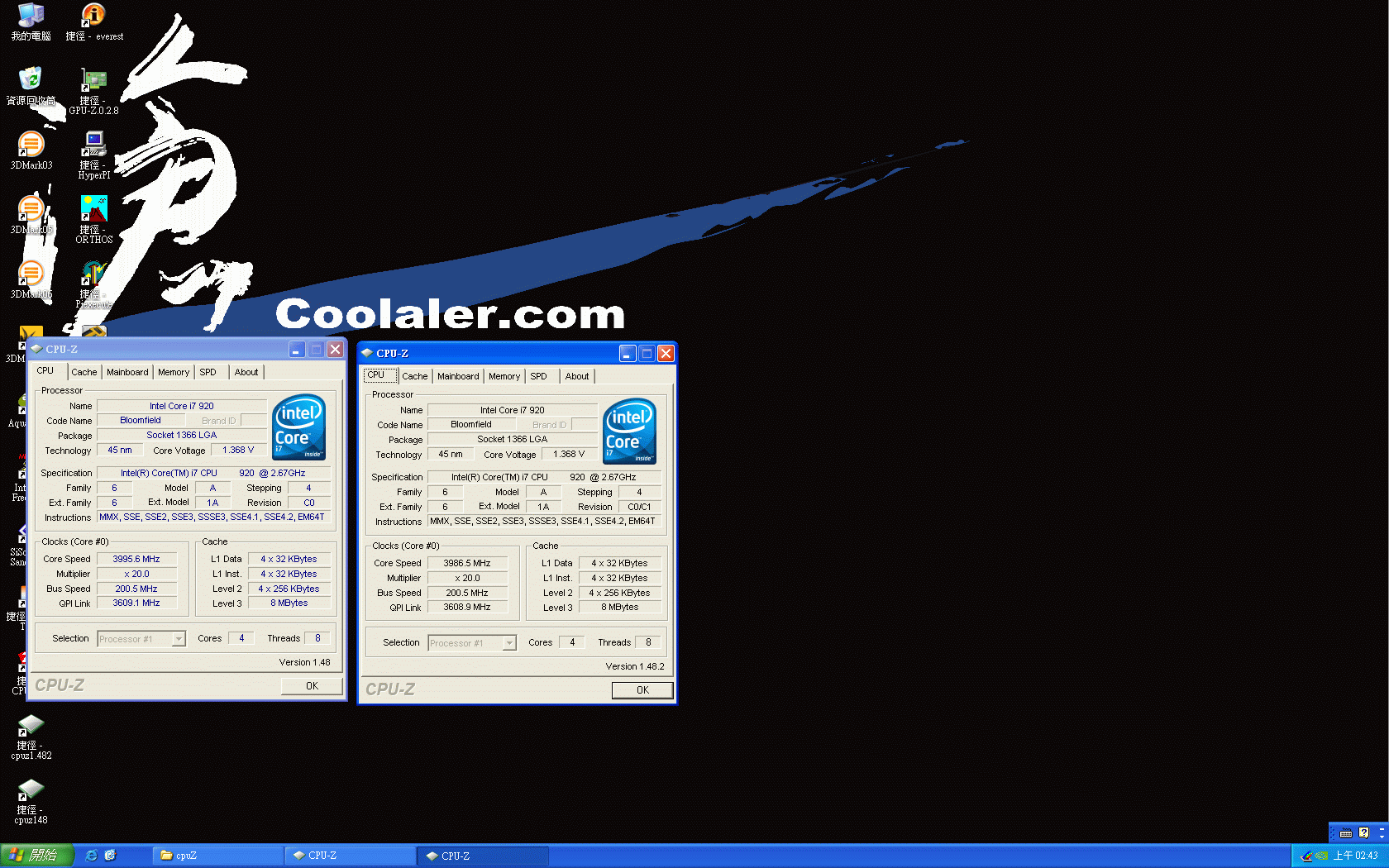Expand Processor #1 dropdown in right CPU-Z window

(509, 643)
